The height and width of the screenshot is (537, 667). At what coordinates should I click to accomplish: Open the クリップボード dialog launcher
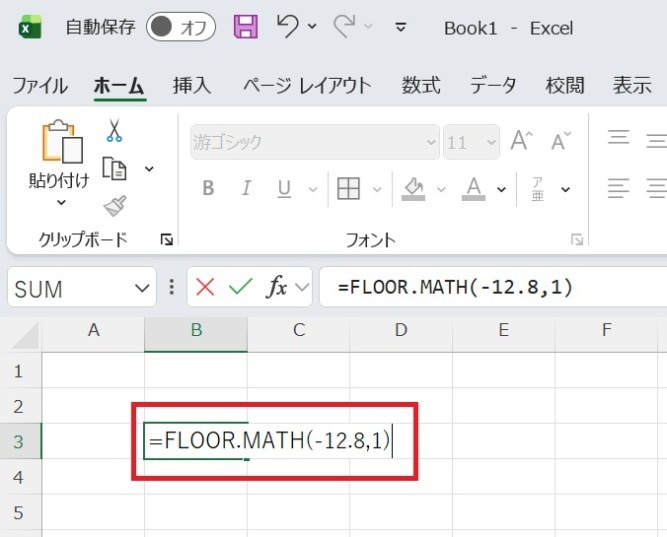tap(166, 240)
